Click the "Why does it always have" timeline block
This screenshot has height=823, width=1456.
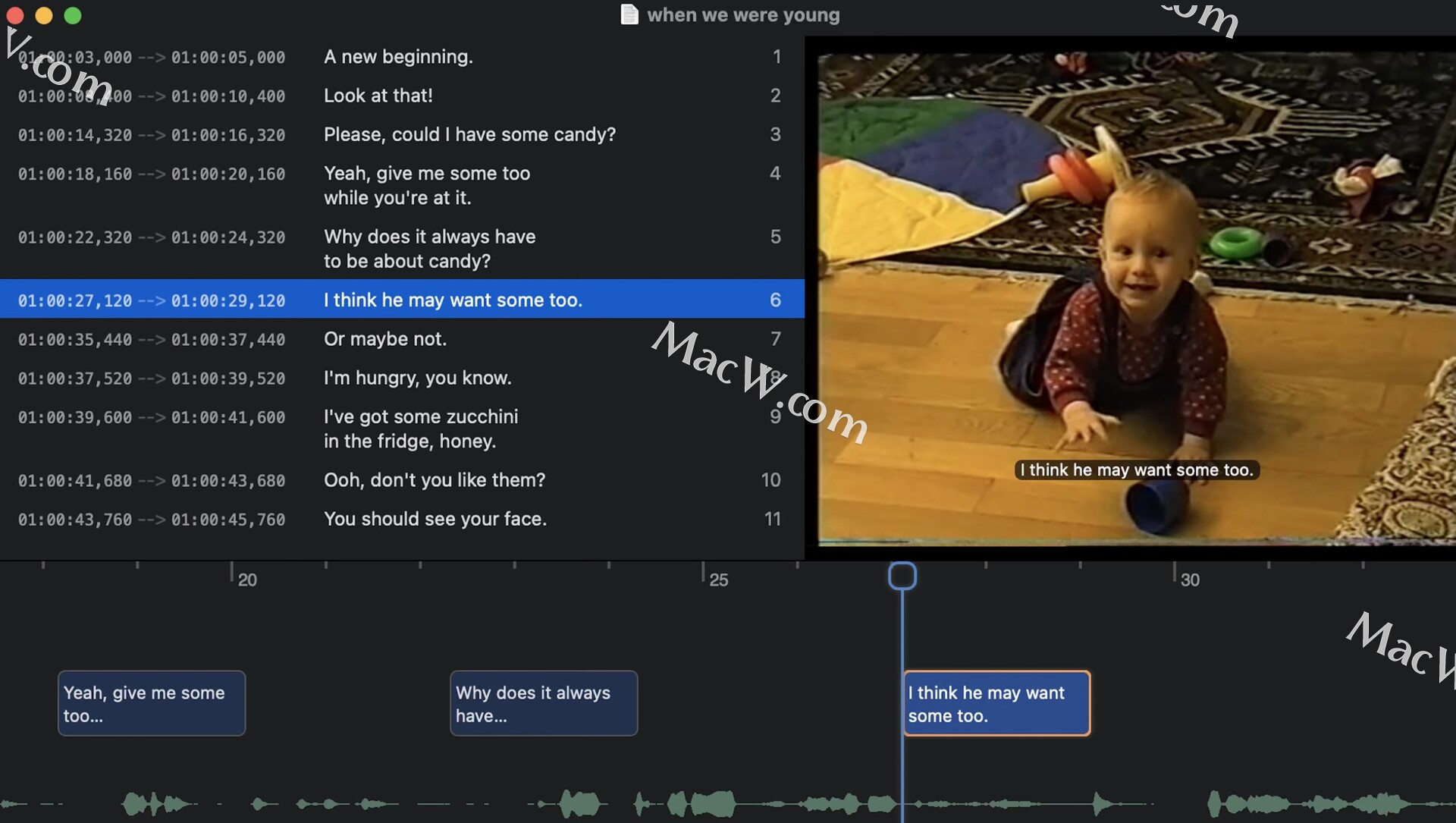(543, 703)
